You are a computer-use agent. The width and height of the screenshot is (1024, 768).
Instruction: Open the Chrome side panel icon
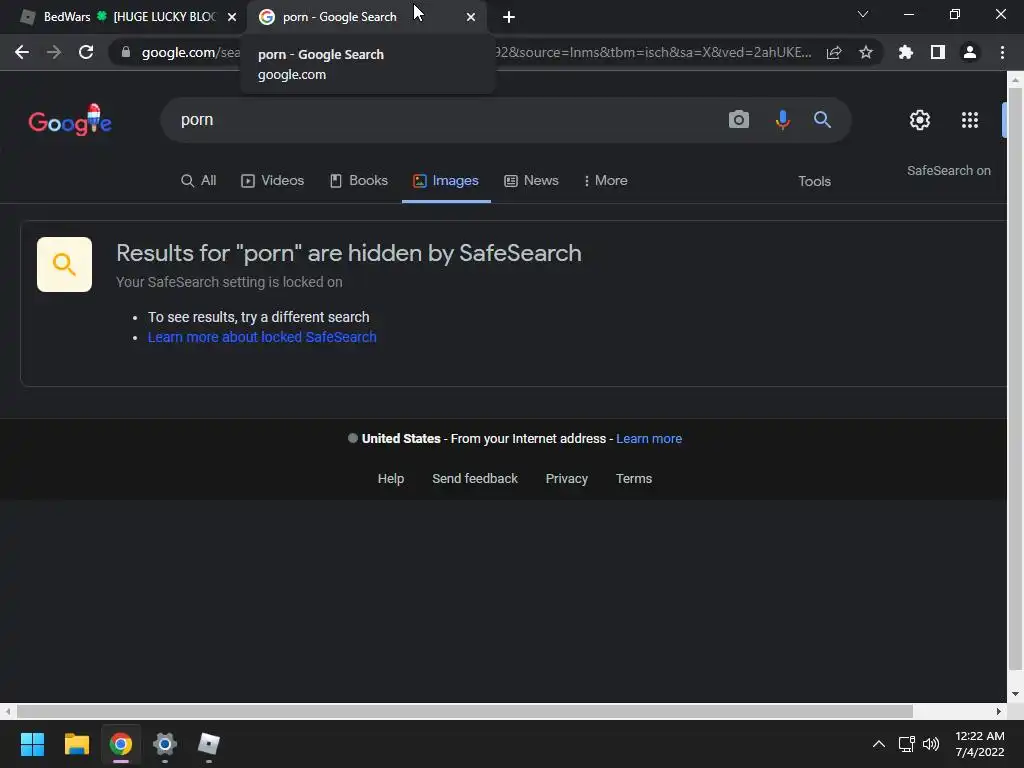938,52
